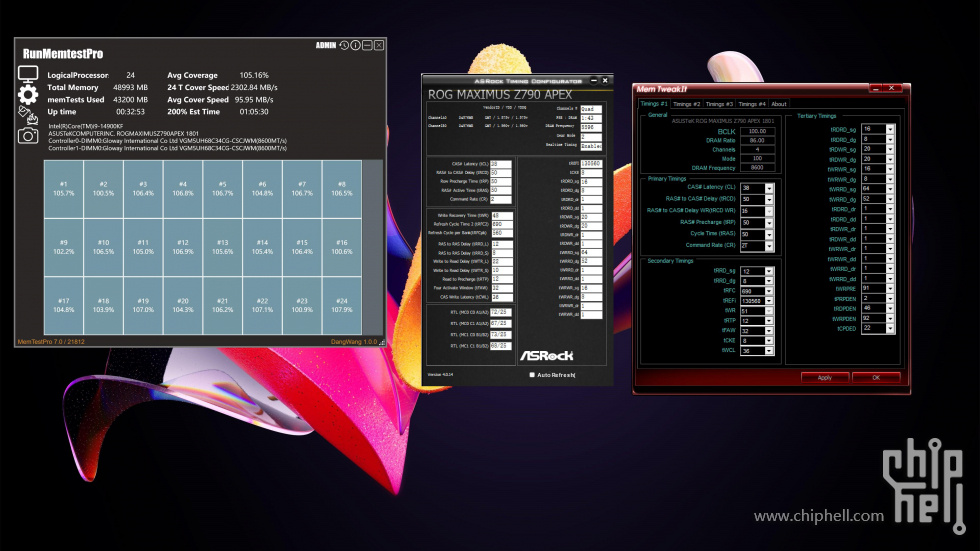
Task: Click CAS# Latency (tCL) field in ASRock Configurator
Action: [x=501, y=164]
